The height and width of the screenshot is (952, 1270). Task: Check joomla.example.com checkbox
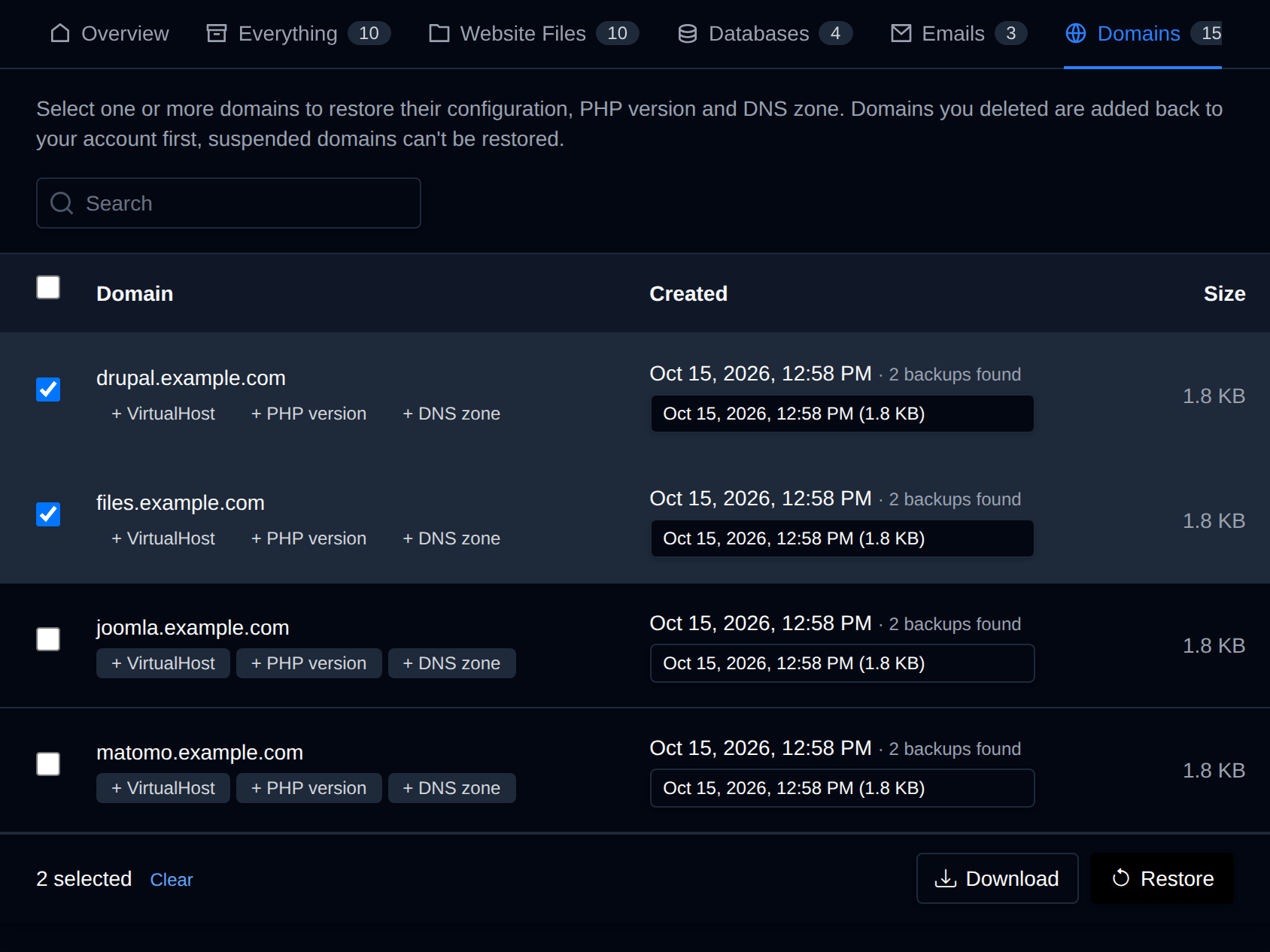[x=48, y=639]
